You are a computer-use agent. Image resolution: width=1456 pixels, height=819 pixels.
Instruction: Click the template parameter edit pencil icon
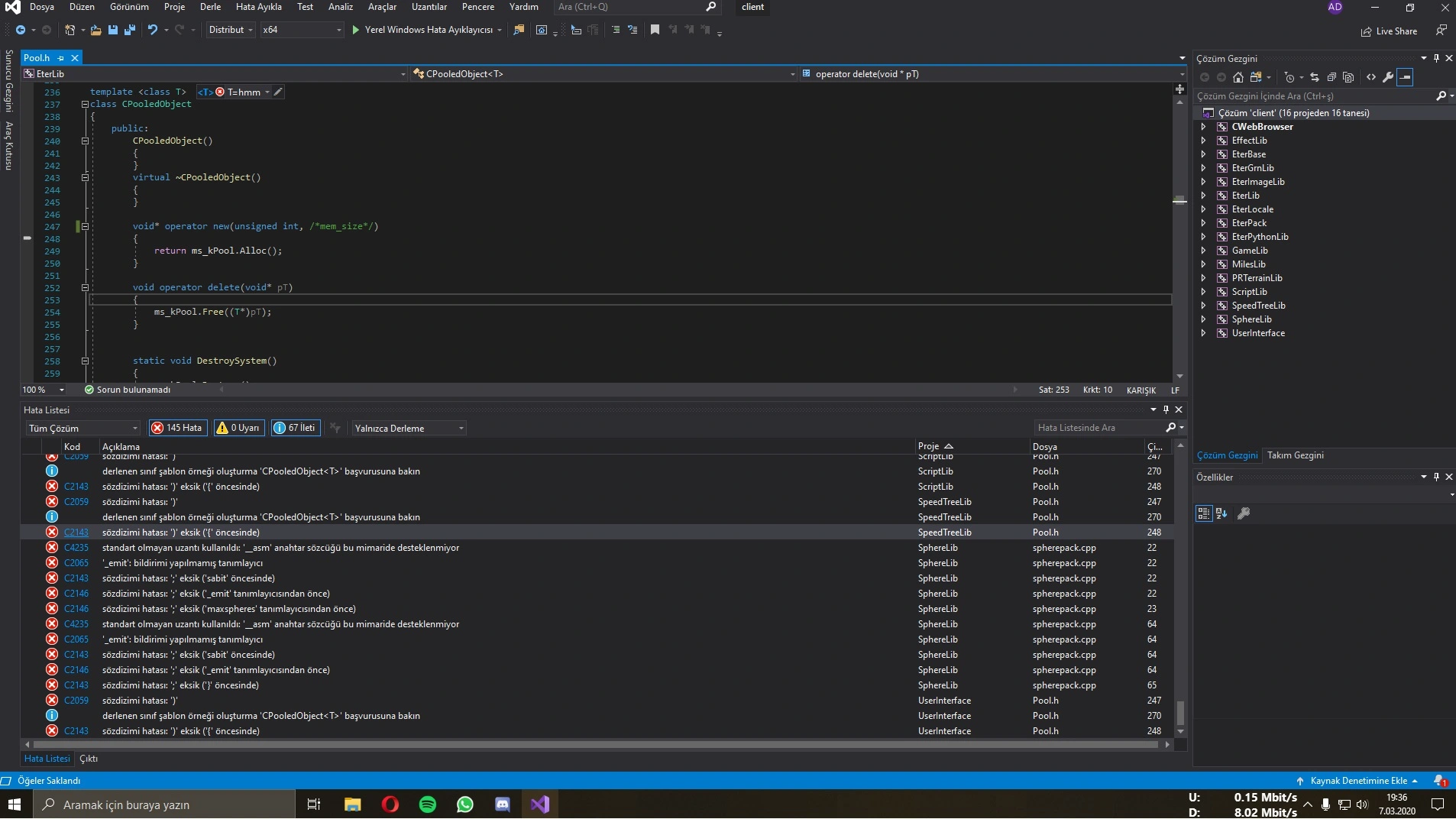click(278, 92)
